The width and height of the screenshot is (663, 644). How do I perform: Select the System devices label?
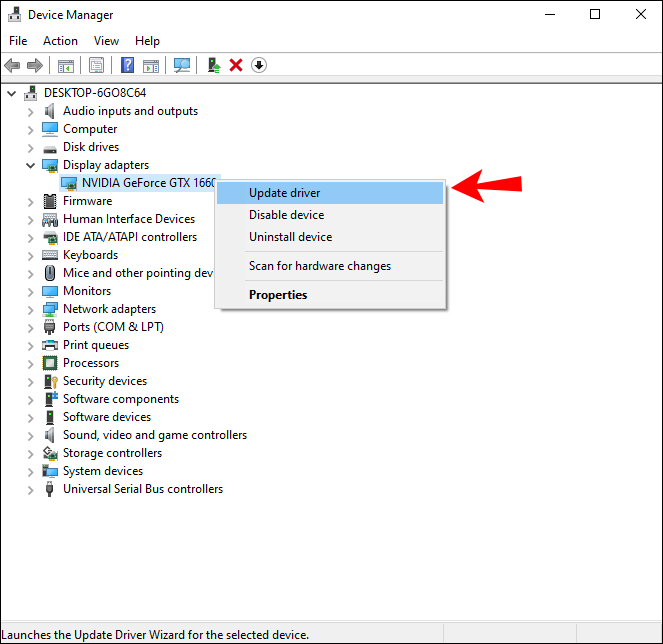click(x=103, y=471)
